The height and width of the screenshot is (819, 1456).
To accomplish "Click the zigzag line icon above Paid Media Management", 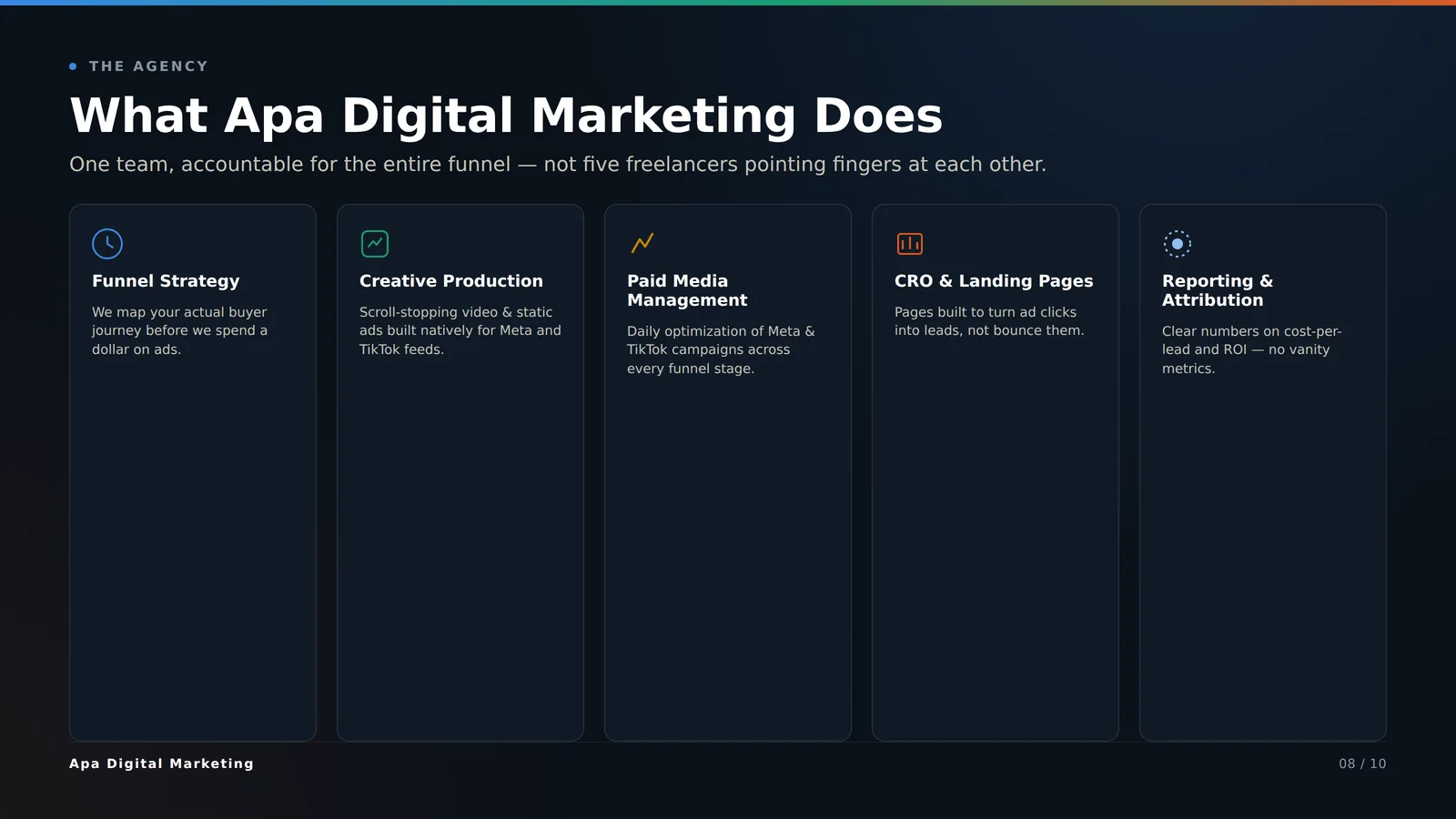I will pyautogui.click(x=642, y=244).
